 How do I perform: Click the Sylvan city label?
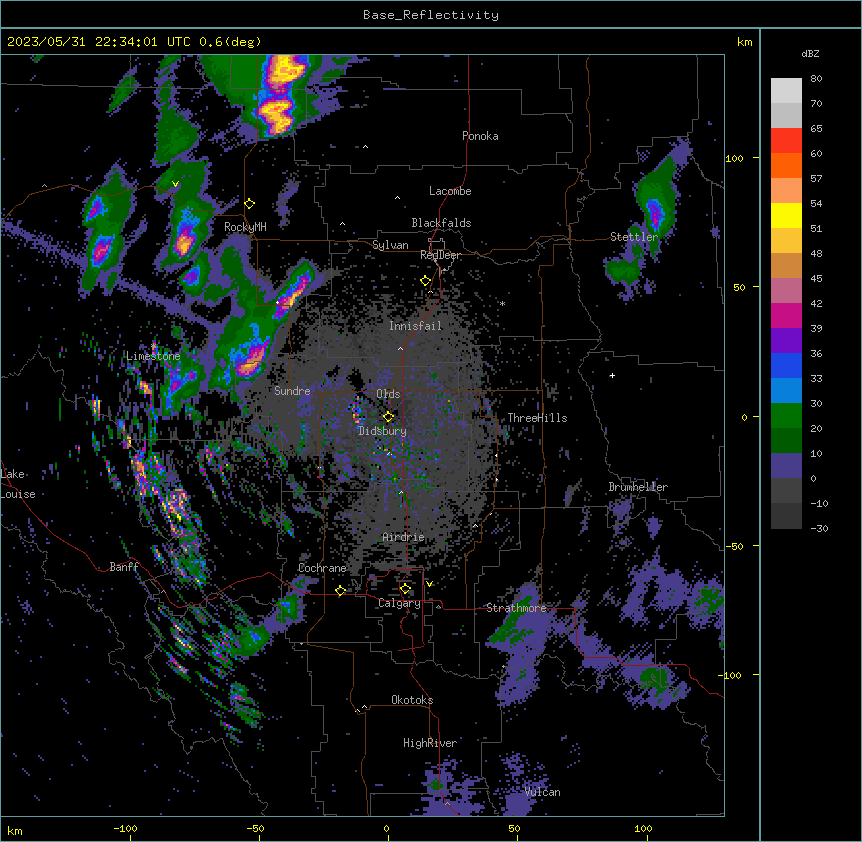pos(390,245)
